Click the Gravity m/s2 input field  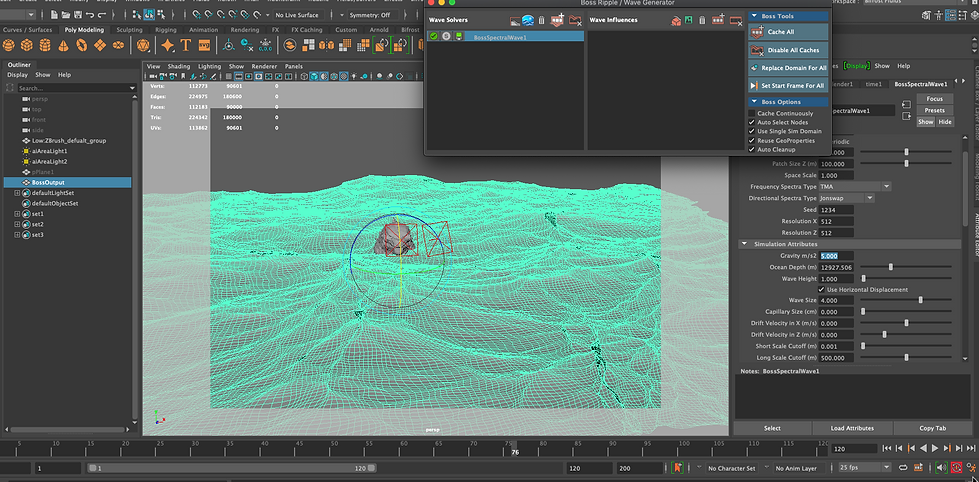(836, 256)
